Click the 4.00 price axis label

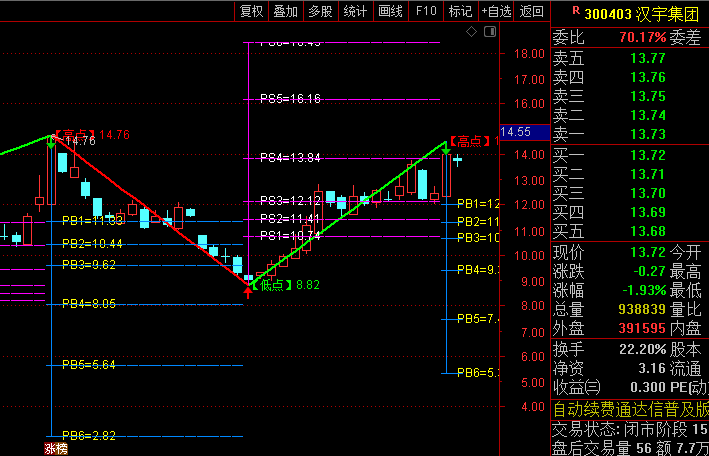[x=533, y=406]
